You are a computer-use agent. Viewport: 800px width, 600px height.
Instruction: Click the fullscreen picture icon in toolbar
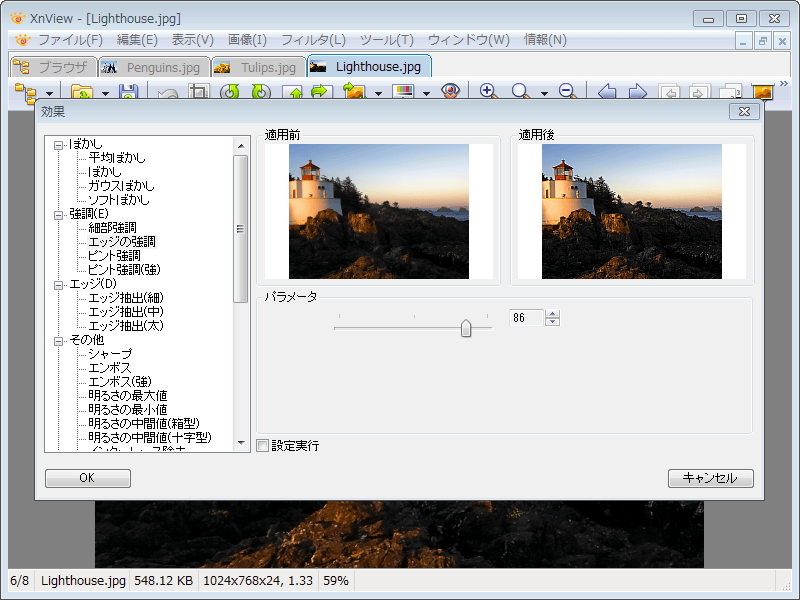click(763, 92)
